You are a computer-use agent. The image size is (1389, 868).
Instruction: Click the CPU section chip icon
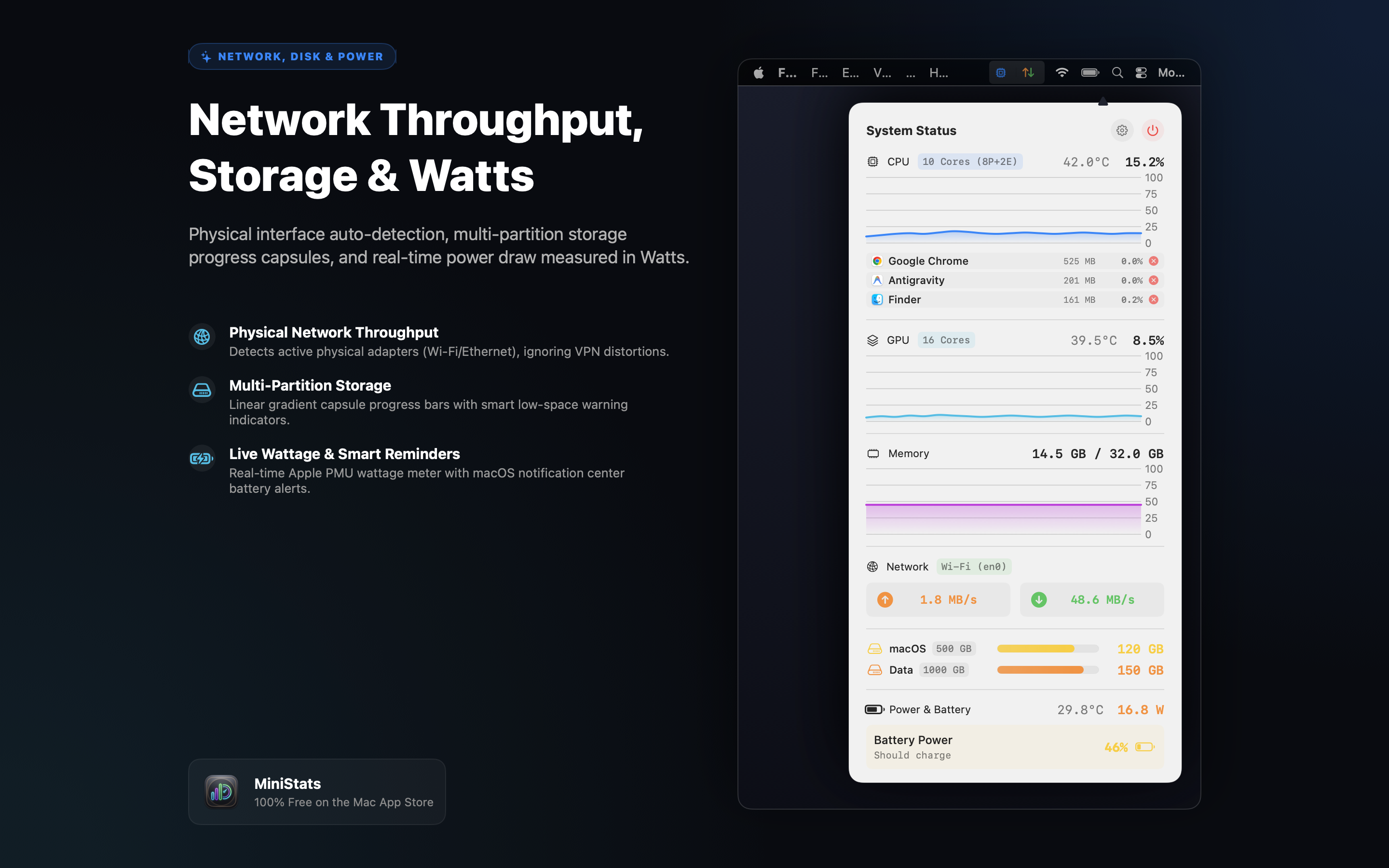click(872, 162)
